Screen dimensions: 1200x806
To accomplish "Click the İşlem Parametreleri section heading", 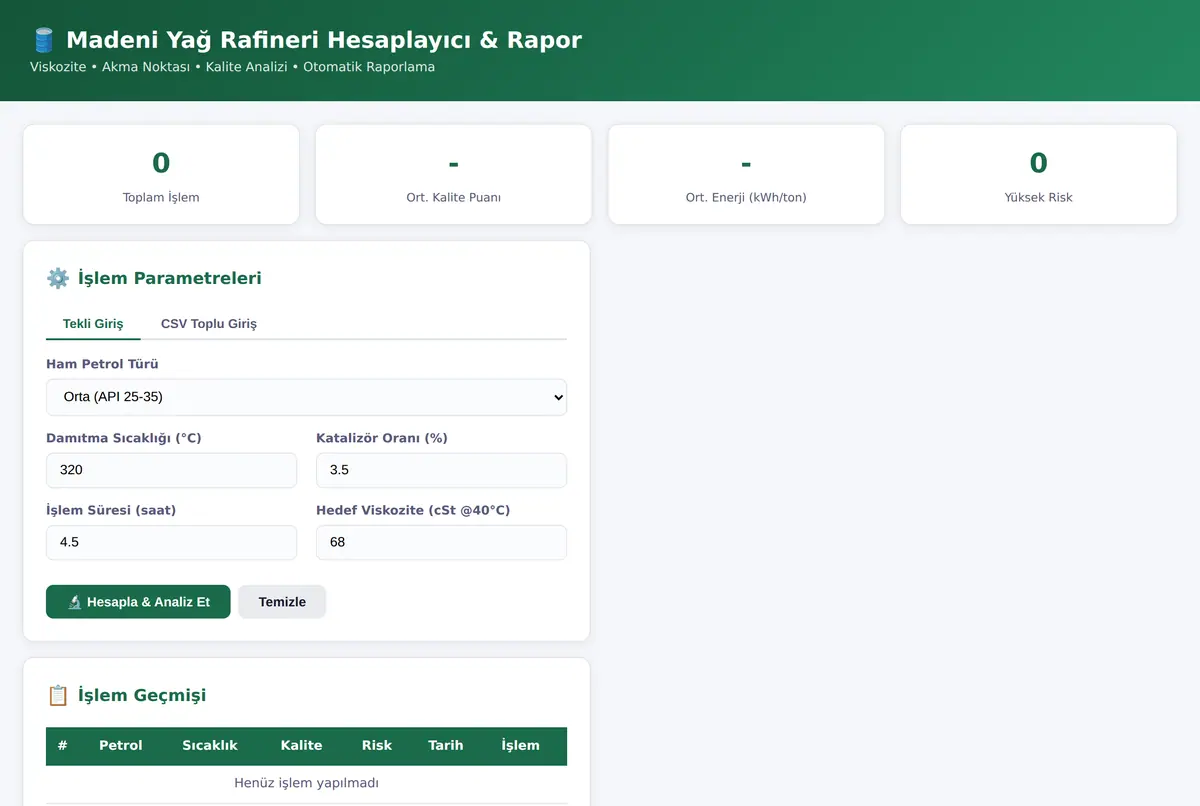I will pyautogui.click(x=170, y=278).
